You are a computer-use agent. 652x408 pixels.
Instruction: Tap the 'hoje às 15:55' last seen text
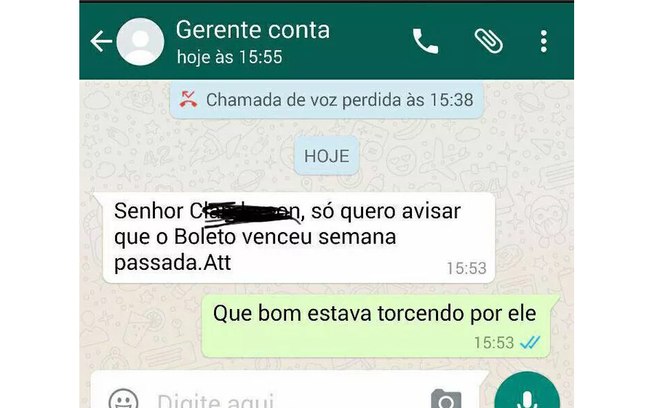click(230, 57)
